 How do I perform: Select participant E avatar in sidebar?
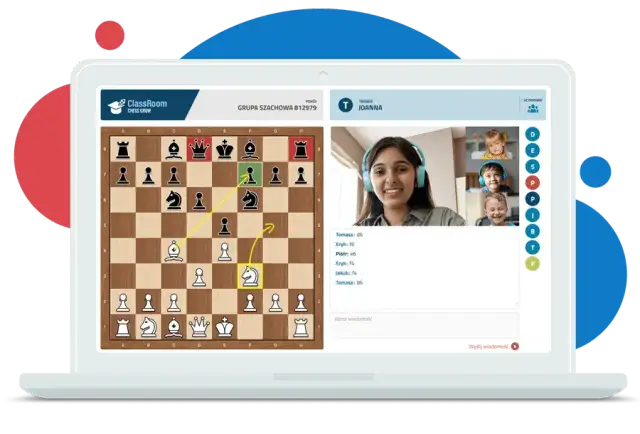pos(533,150)
